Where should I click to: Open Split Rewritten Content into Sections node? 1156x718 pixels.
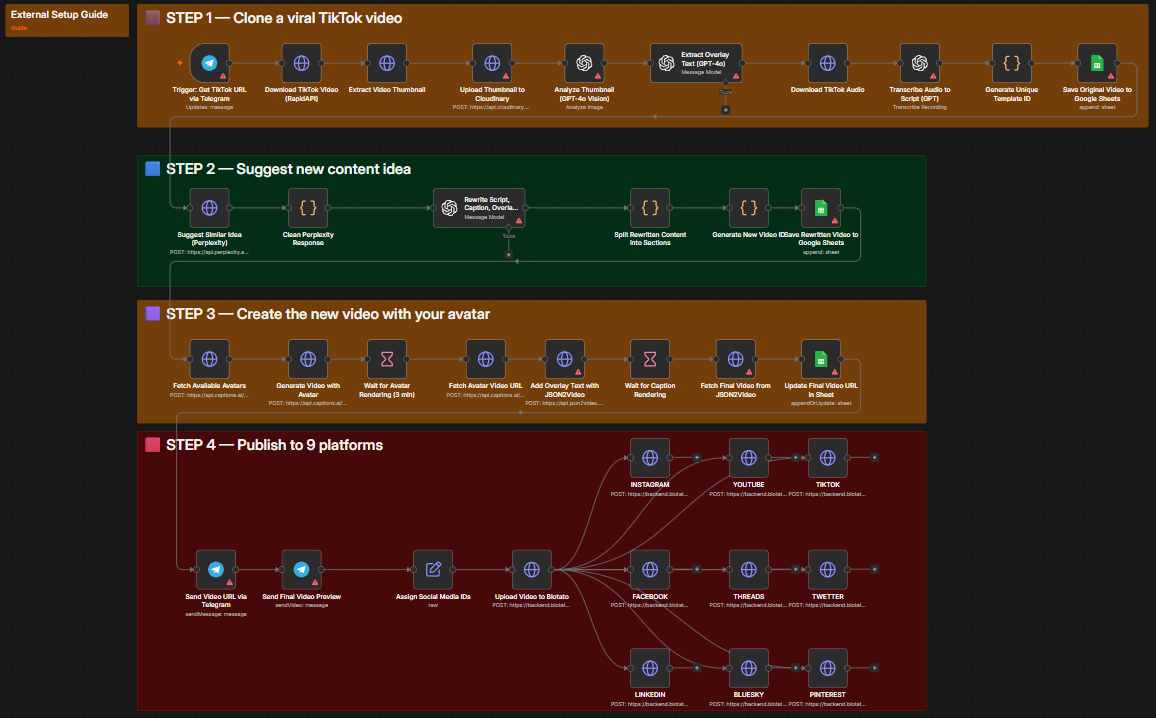coord(650,208)
